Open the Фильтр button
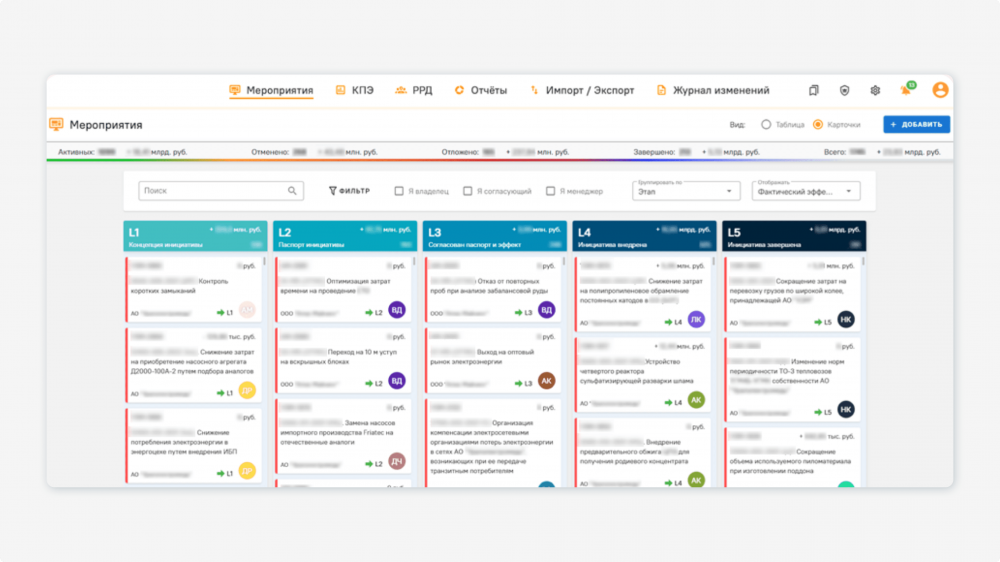This screenshot has height=562, width=1000. pos(349,191)
